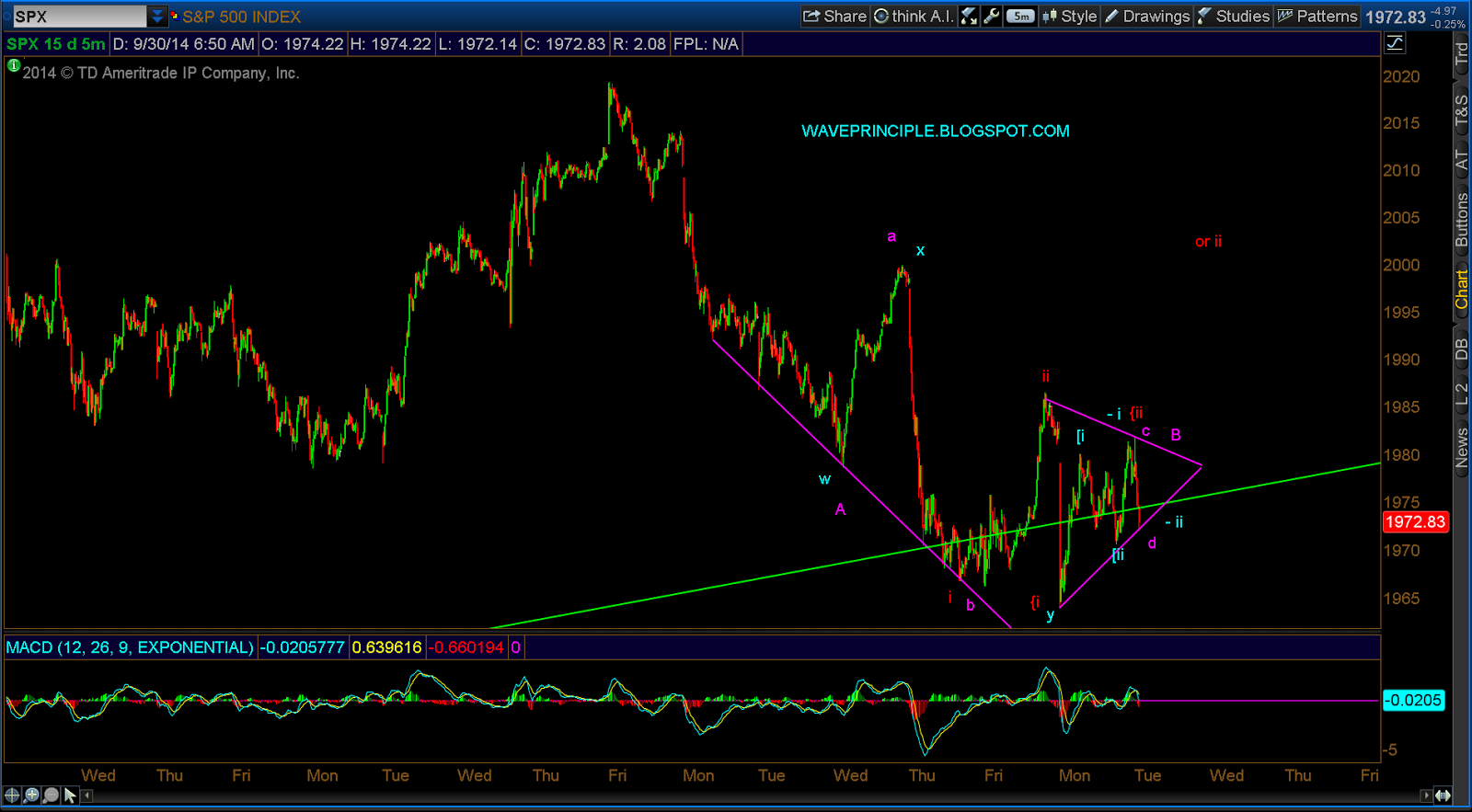The image size is (1472, 812).
Task: Open think A.I. panel
Action: tap(913, 16)
